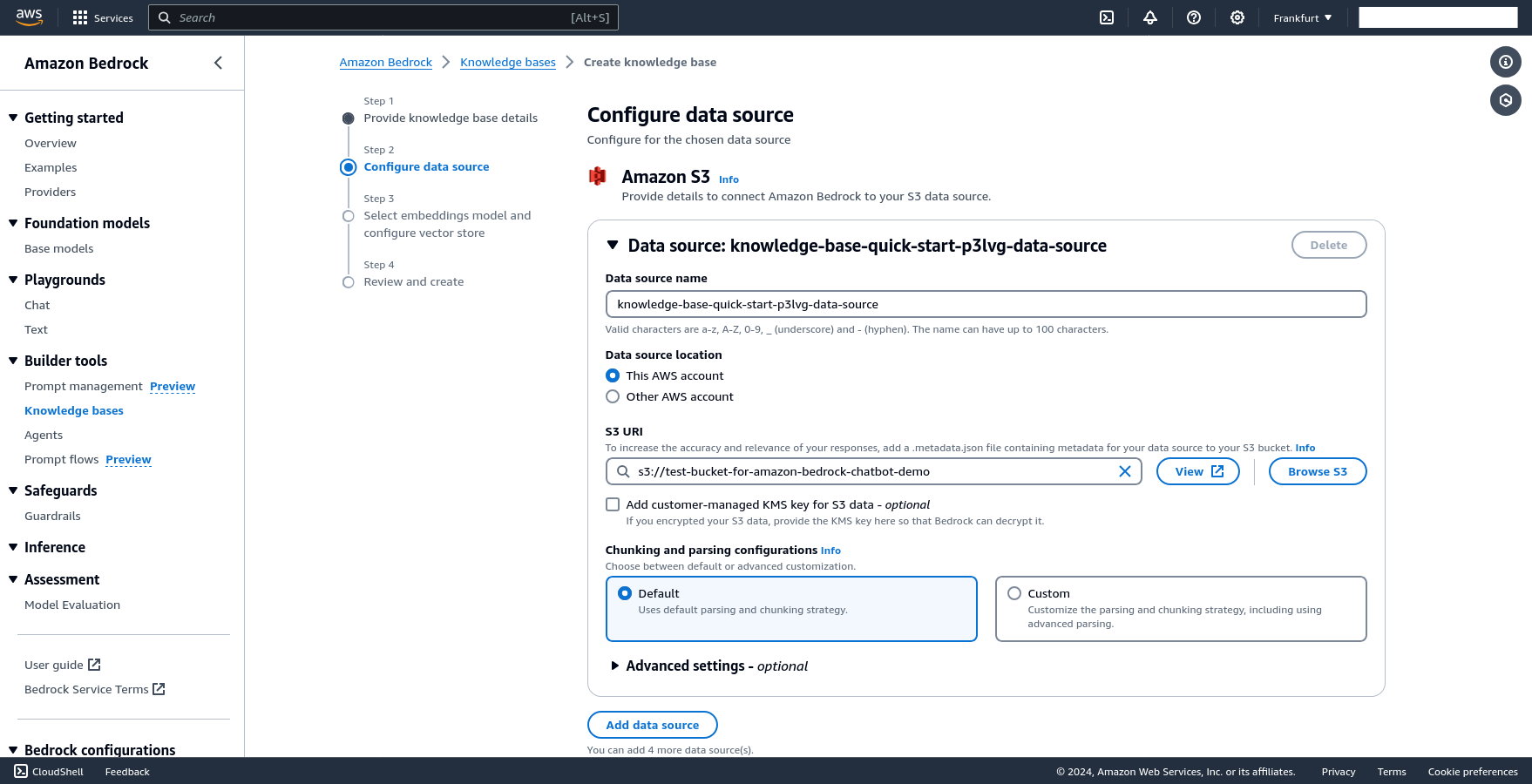1532x784 pixels.
Task: Open Agents in sidebar
Action: [44, 435]
